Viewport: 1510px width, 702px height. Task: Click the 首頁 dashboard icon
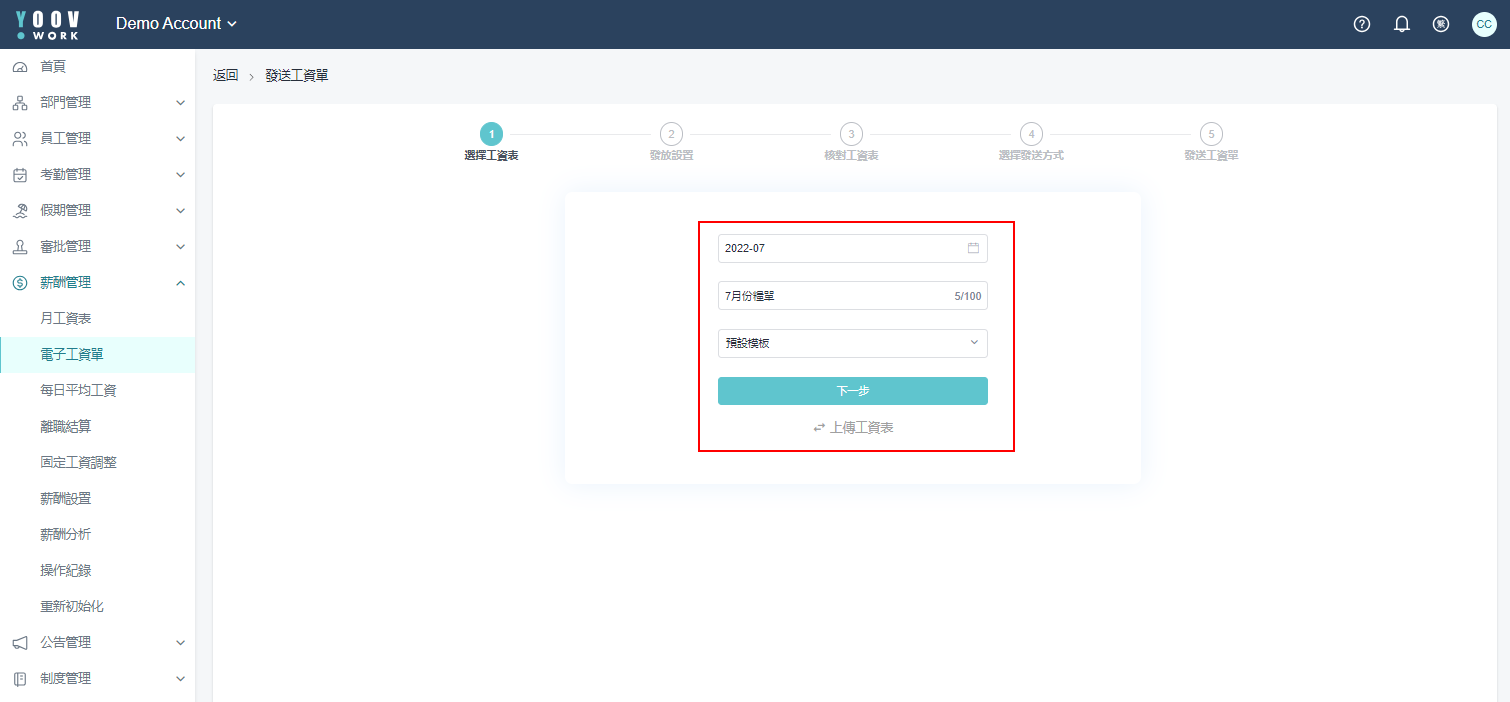[20, 67]
